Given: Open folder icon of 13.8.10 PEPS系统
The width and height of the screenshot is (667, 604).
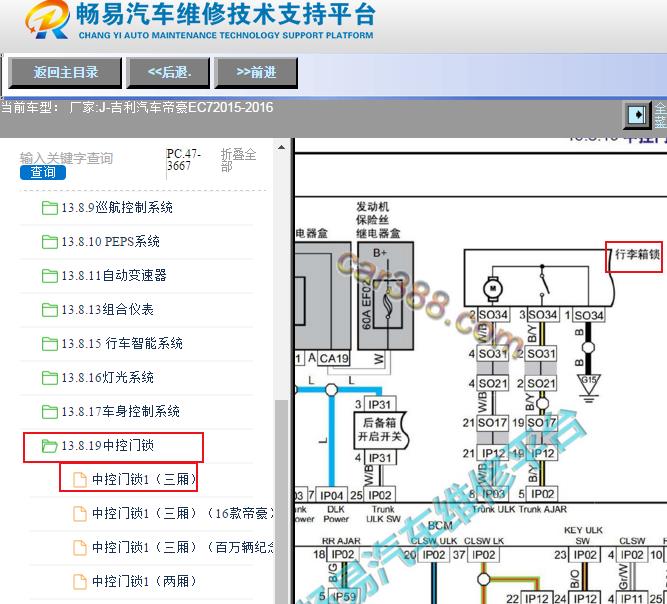Looking at the screenshot, I should pos(50,242).
